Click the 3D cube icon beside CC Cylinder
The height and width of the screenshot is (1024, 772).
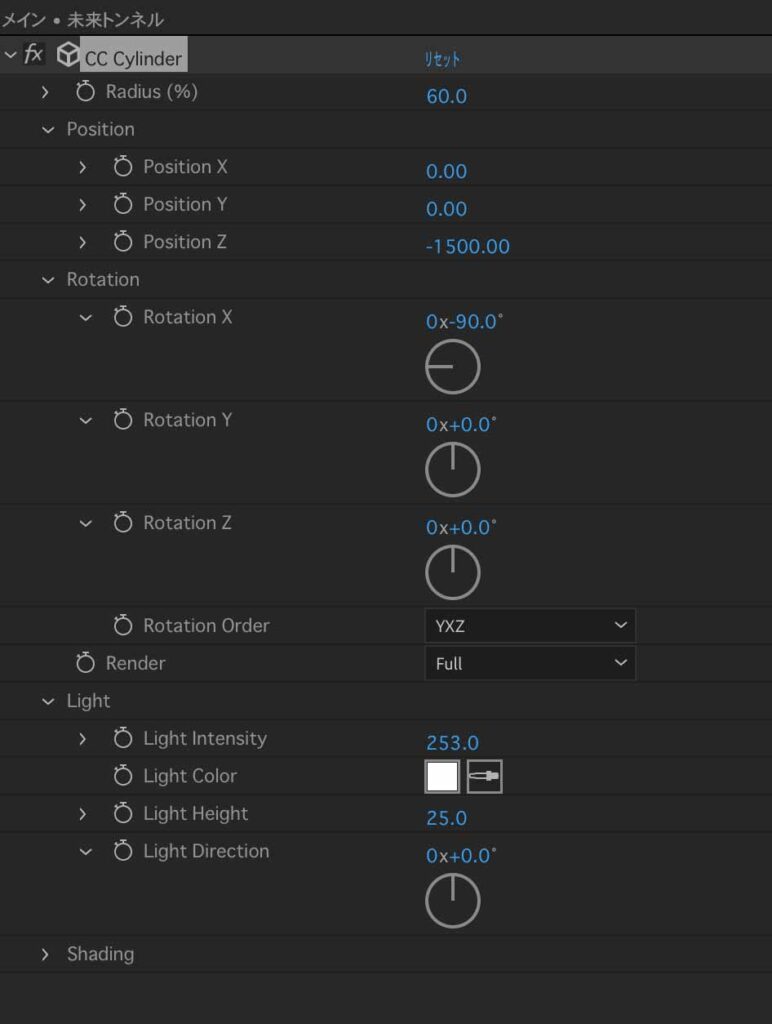(x=67, y=54)
